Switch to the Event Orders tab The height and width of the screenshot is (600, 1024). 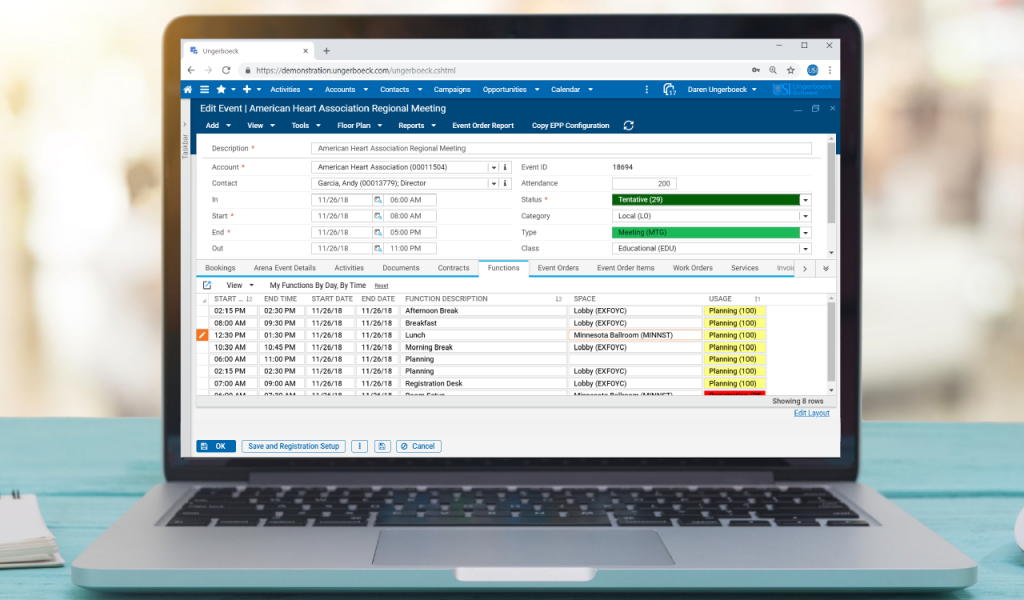click(558, 268)
